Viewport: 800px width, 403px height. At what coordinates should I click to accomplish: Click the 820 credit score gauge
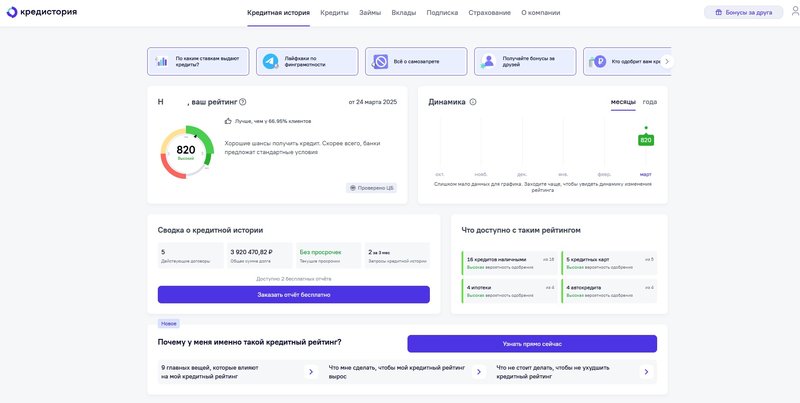(x=186, y=152)
